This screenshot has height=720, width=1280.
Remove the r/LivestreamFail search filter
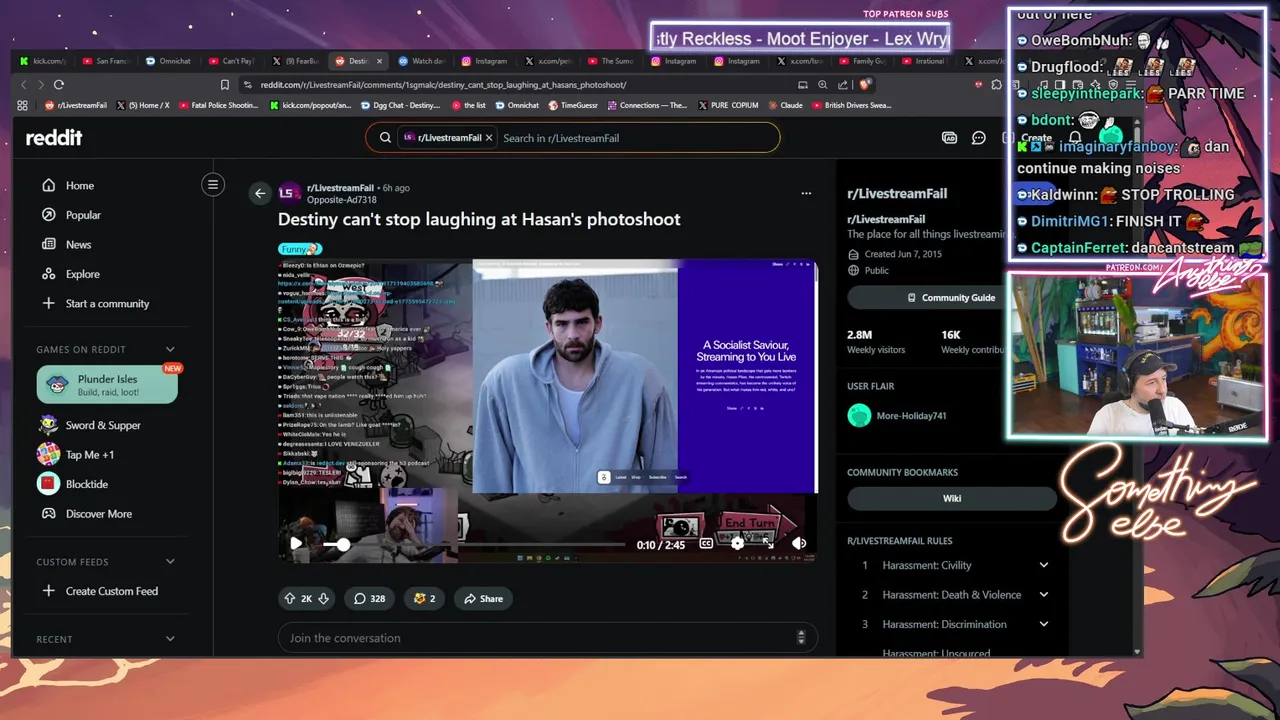pyautogui.click(x=489, y=138)
